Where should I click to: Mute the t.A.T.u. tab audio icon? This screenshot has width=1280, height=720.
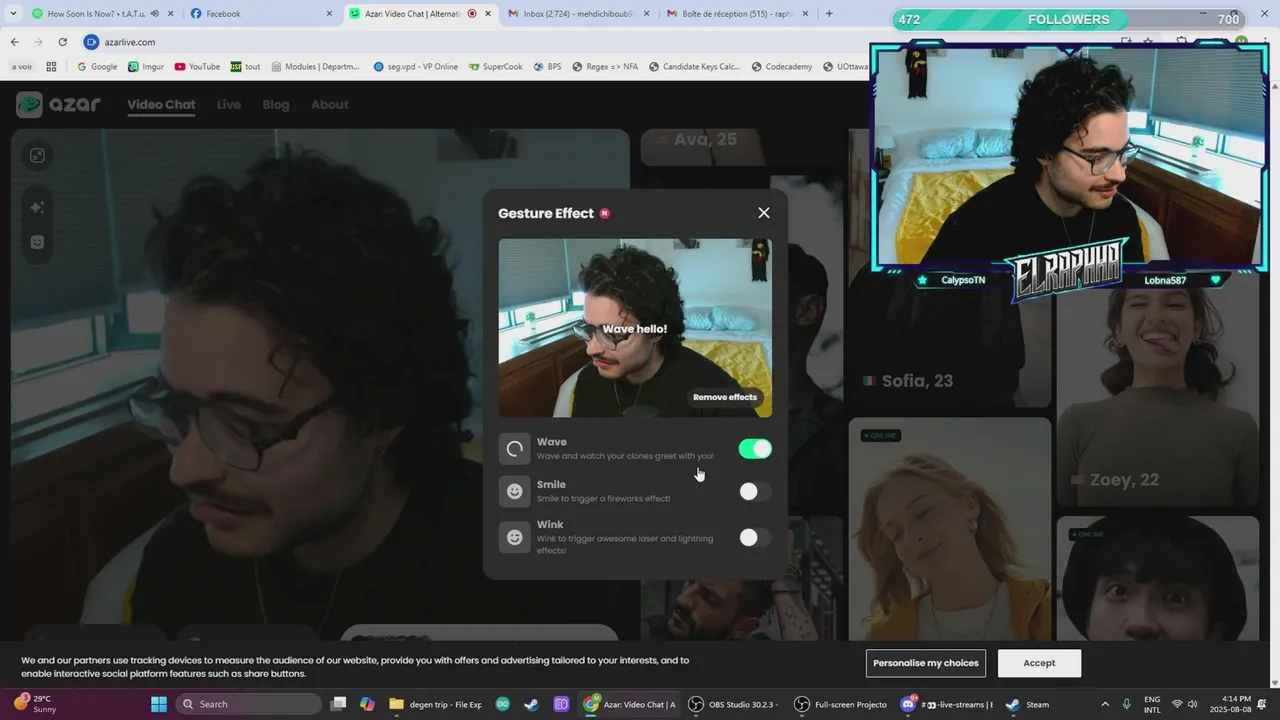point(154,14)
